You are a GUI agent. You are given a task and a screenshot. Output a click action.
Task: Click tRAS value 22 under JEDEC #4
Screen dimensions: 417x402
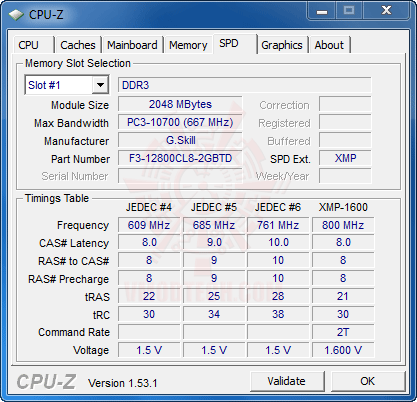point(149,296)
